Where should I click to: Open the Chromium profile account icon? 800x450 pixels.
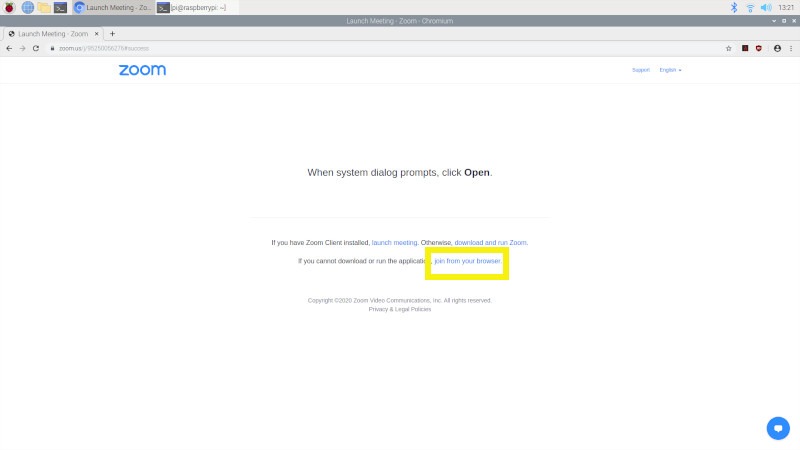[x=777, y=48]
